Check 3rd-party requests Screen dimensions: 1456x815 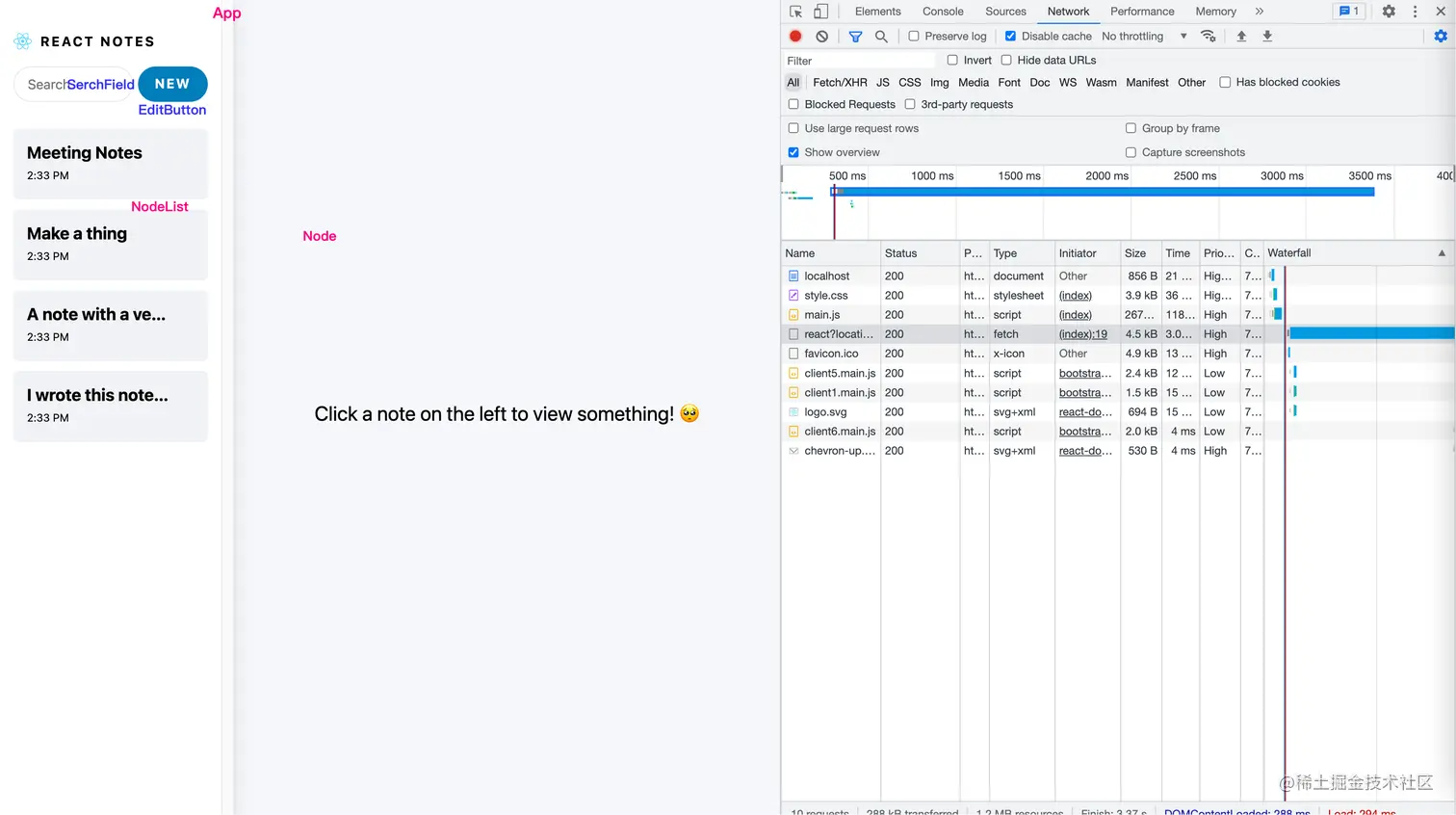pos(910,104)
